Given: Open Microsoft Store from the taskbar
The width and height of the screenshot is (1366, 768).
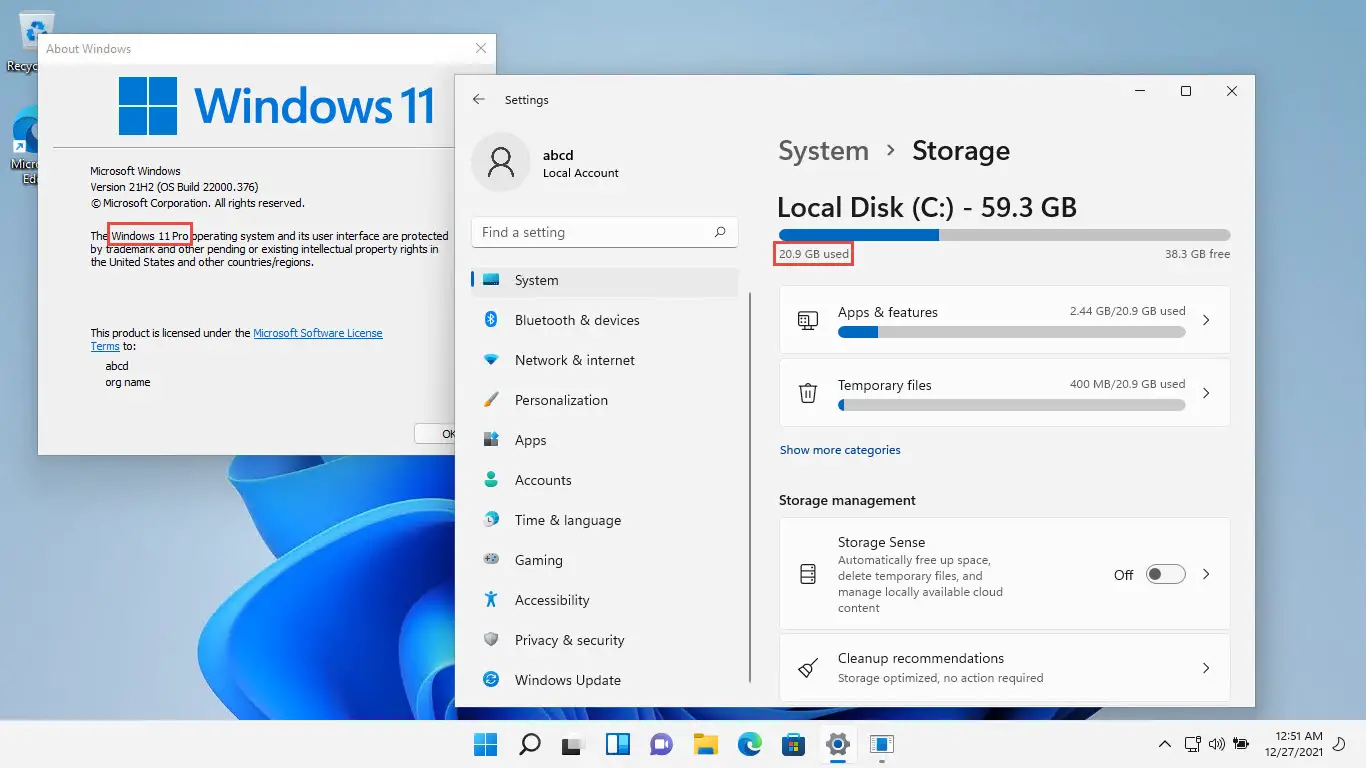Looking at the screenshot, I should pos(794,744).
